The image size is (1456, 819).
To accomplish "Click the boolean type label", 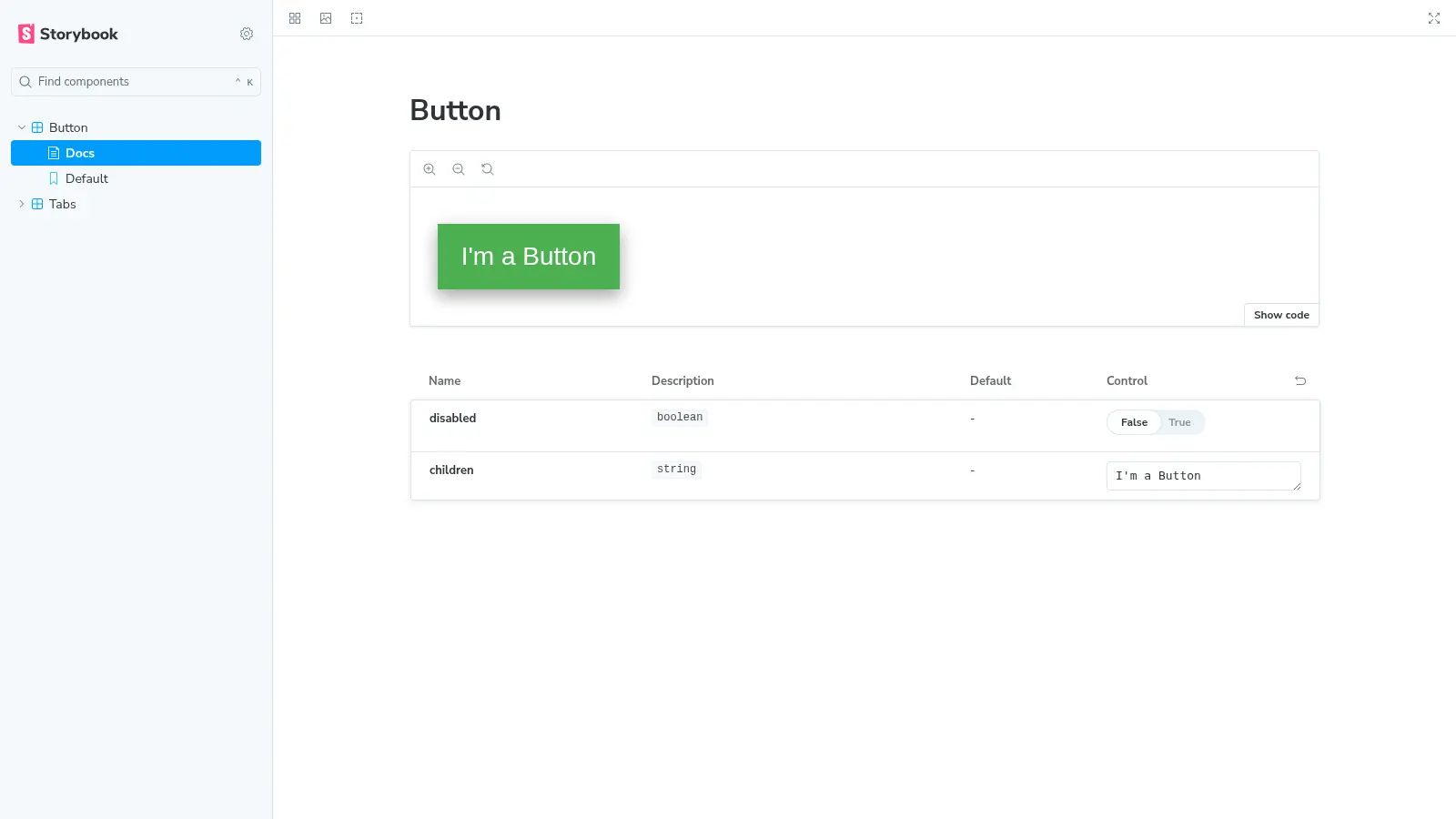I will 680,418.
